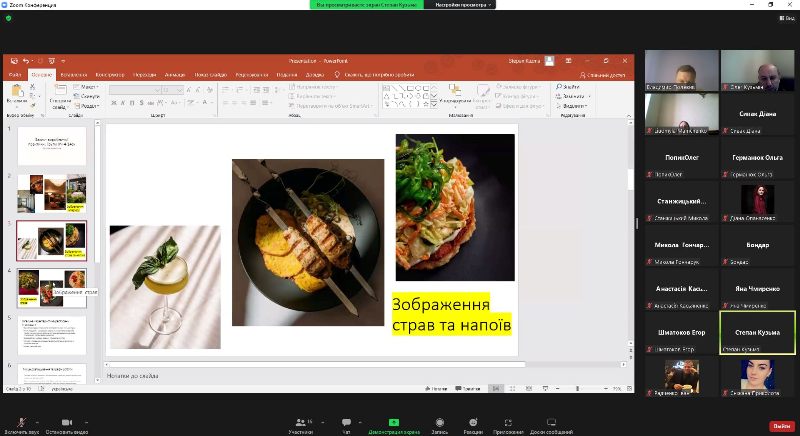This screenshot has height=436, width=800.
Task: Switch to the Insert ribbon tab
Action: [x=73, y=75]
